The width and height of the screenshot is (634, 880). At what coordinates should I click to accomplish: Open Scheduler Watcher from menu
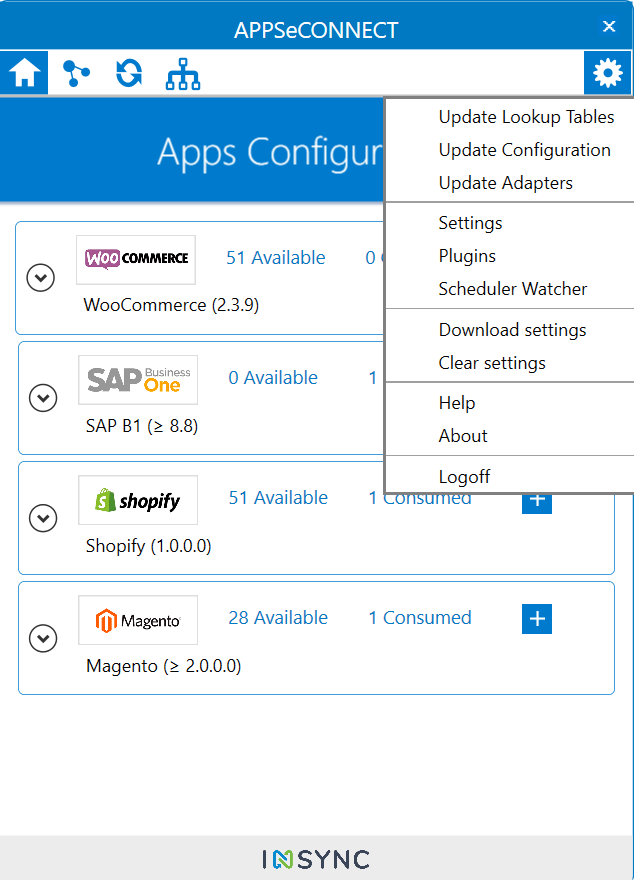512,289
